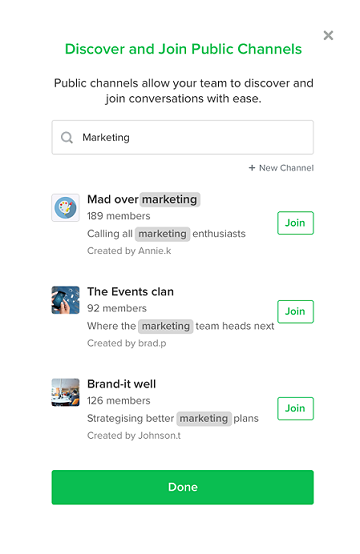Close the Discover Public Channels dialog
This screenshot has height=554, width=360.
(x=328, y=35)
